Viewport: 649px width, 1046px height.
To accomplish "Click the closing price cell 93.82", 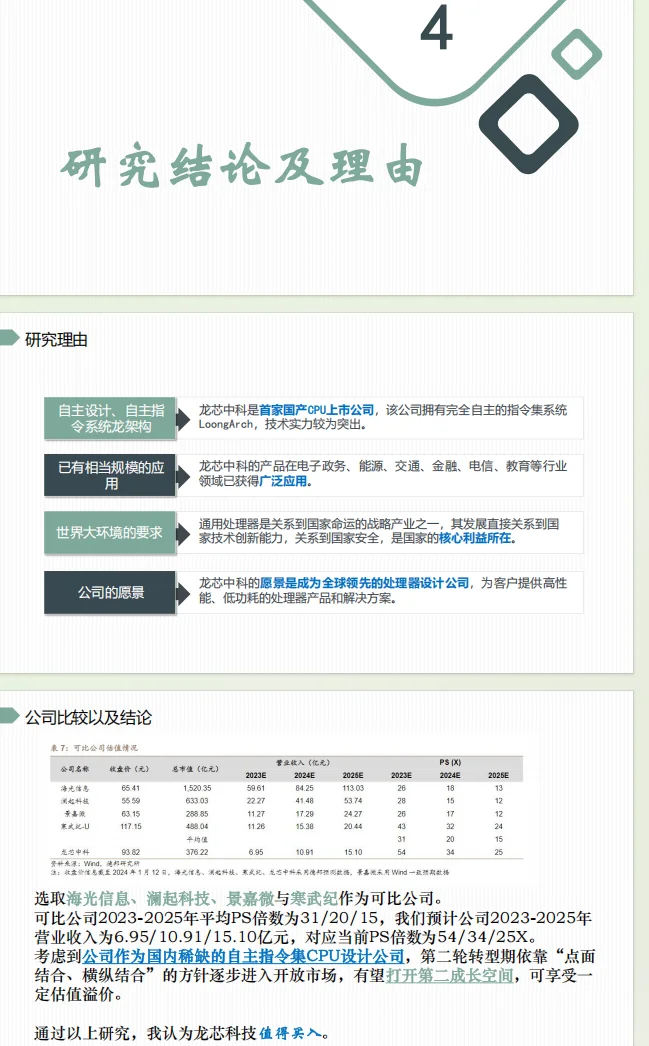I will click(131, 853).
